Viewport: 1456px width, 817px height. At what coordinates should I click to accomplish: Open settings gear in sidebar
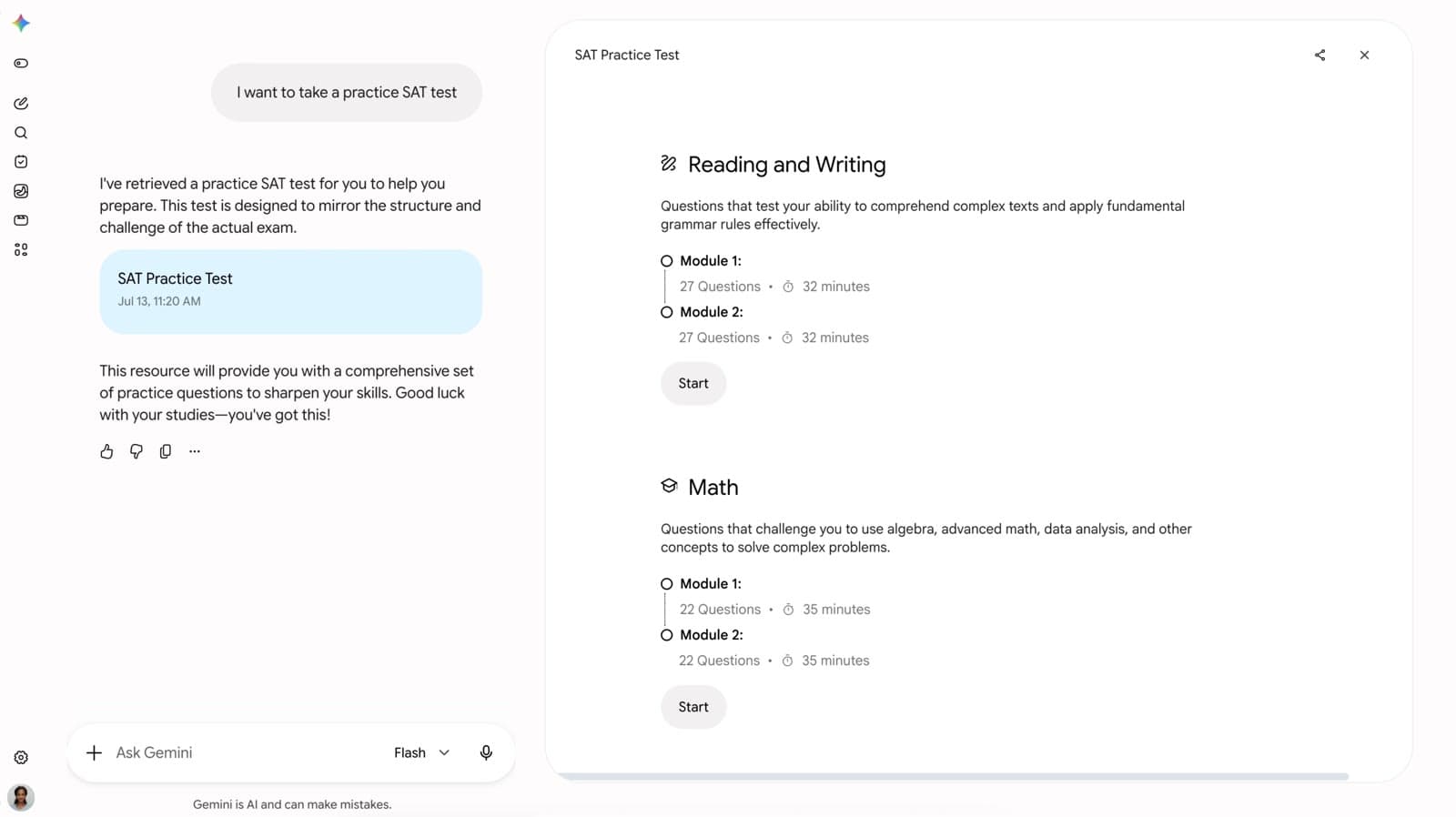21,758
